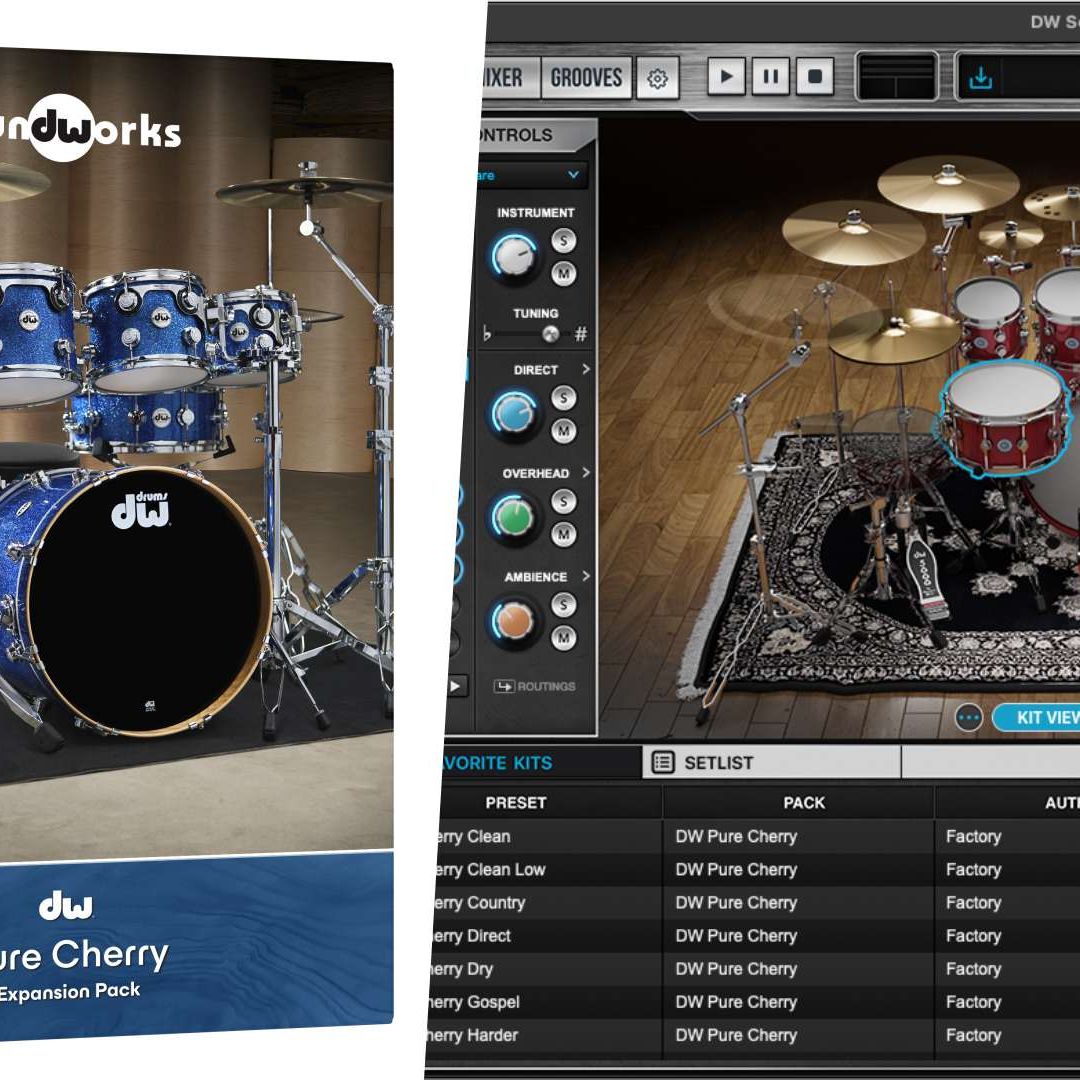Click the highlighted red snare drum
This screenshot has width=1080, height=1080.
point(1004,417)
